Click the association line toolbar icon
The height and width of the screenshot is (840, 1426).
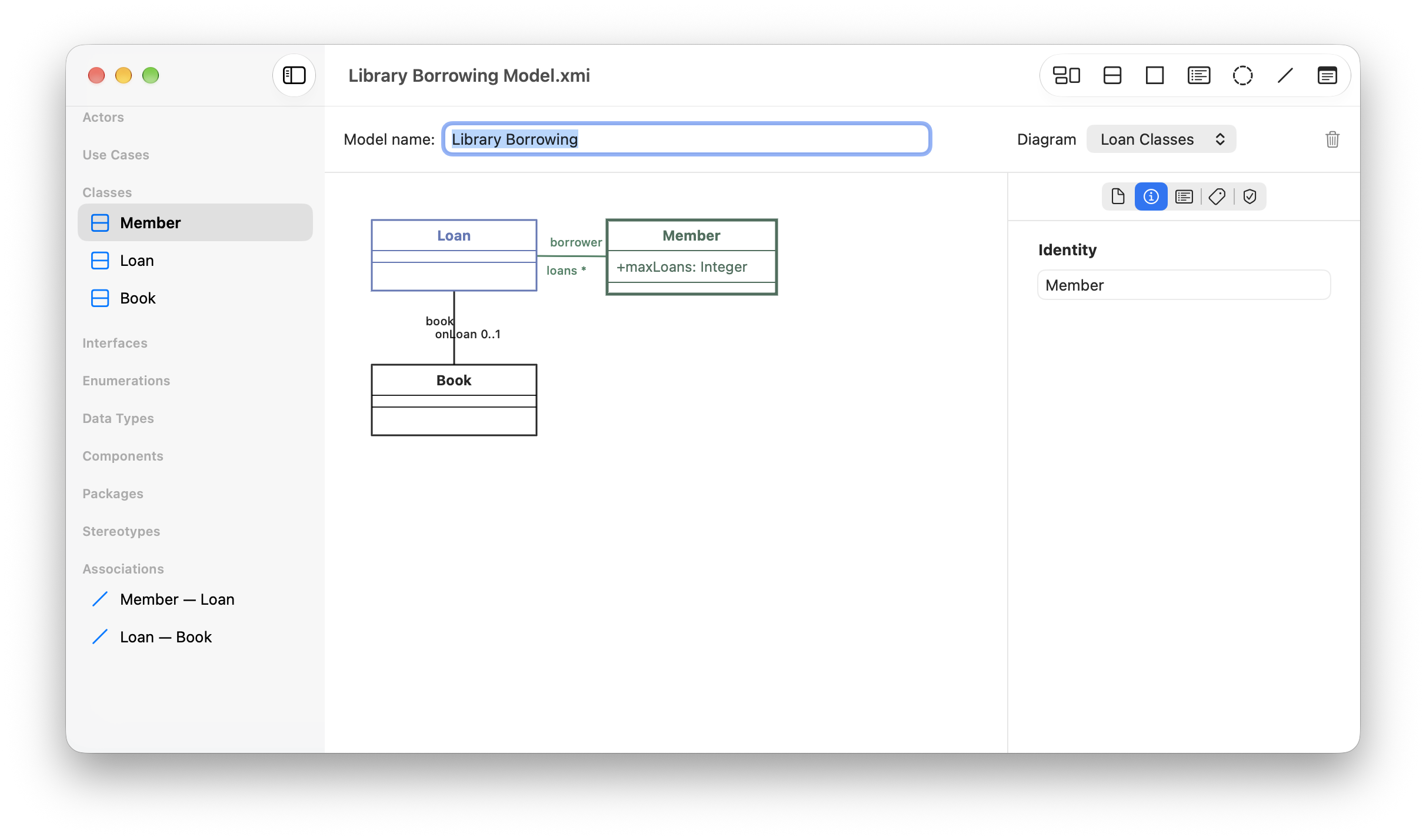click(1285, 75)
